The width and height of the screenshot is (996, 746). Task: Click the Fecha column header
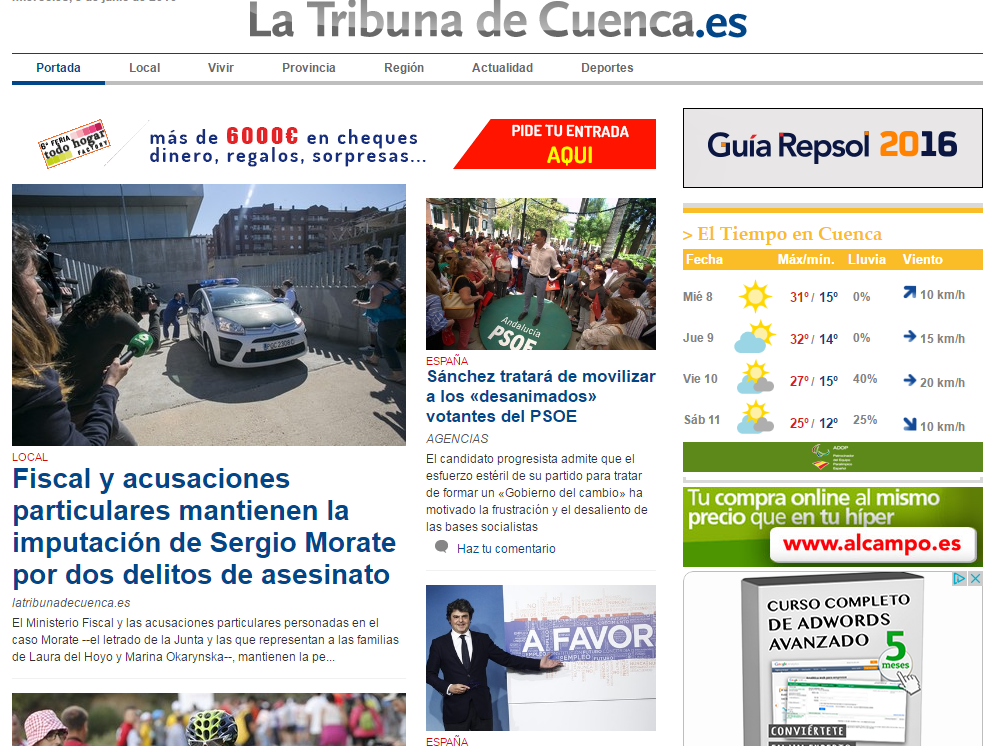click(704, 259)
